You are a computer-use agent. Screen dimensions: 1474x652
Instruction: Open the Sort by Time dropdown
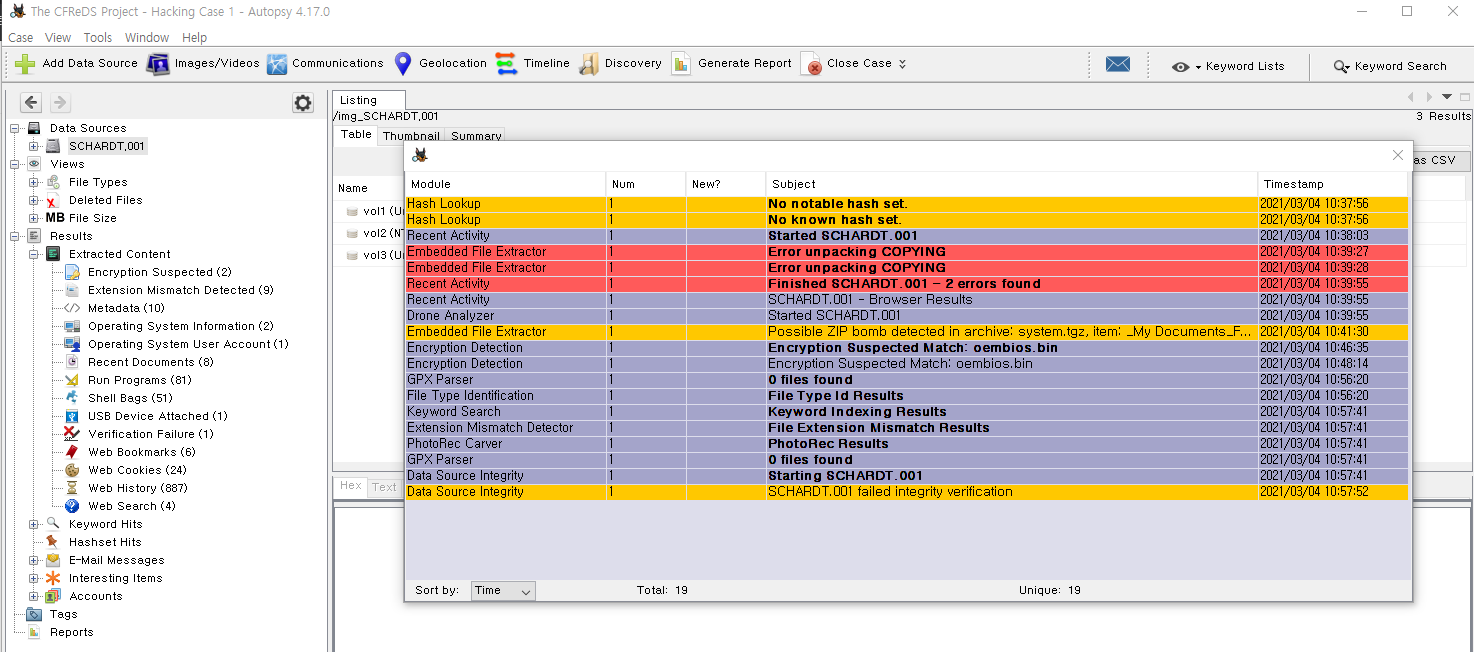[502, 591]
